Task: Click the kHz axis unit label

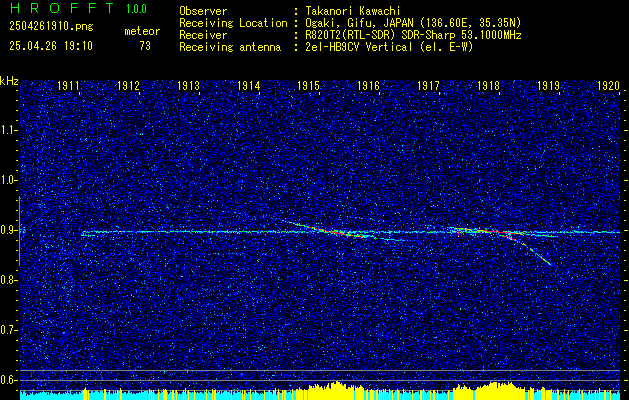Action: point(9,81)
